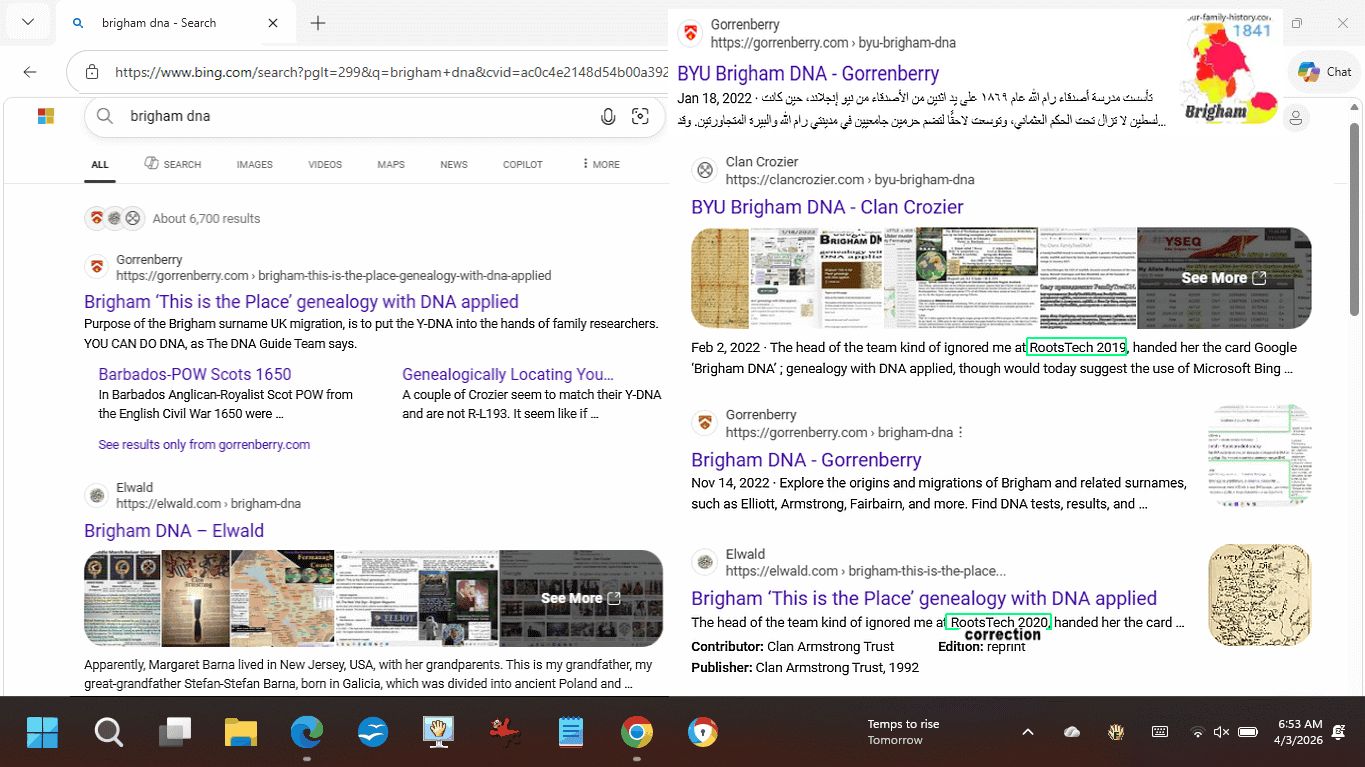Switch to the Videos search tab
The width and height of the screenshot is (1365, 767).
coord(324,164)
